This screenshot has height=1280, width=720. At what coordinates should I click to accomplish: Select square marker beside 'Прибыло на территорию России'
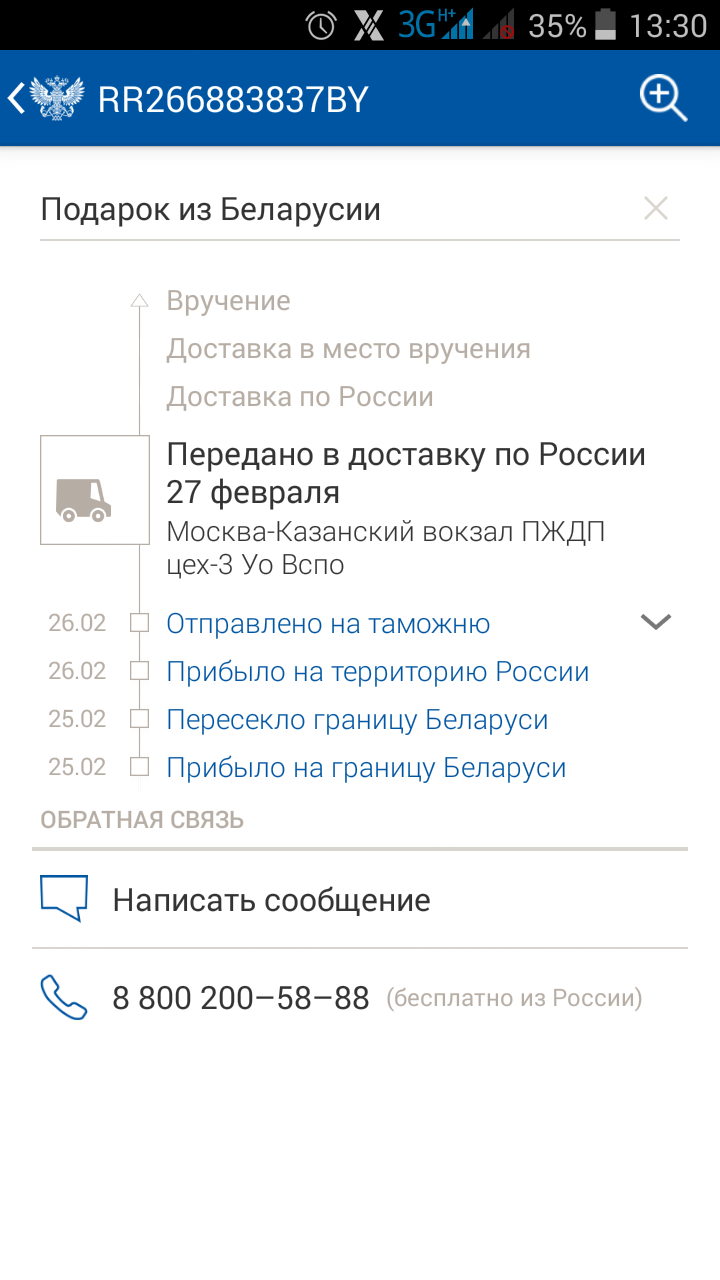[x=140, y=671]
